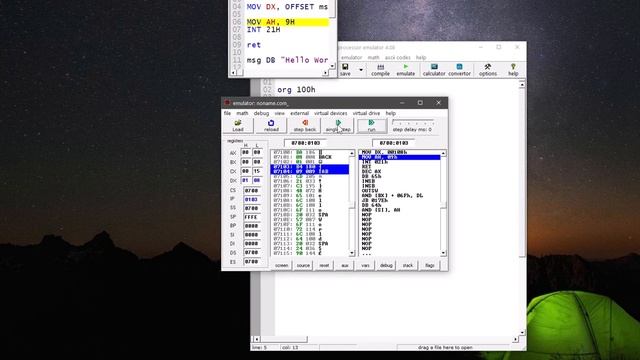Click the run button in emulator

[x=371, y=126]
